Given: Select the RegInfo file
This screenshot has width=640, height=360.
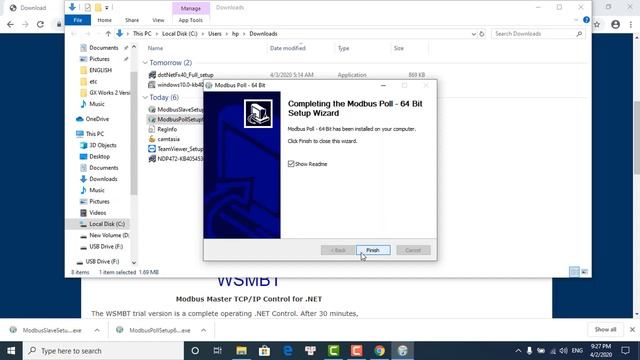Looking at the screenshot, I should [167, 129].
